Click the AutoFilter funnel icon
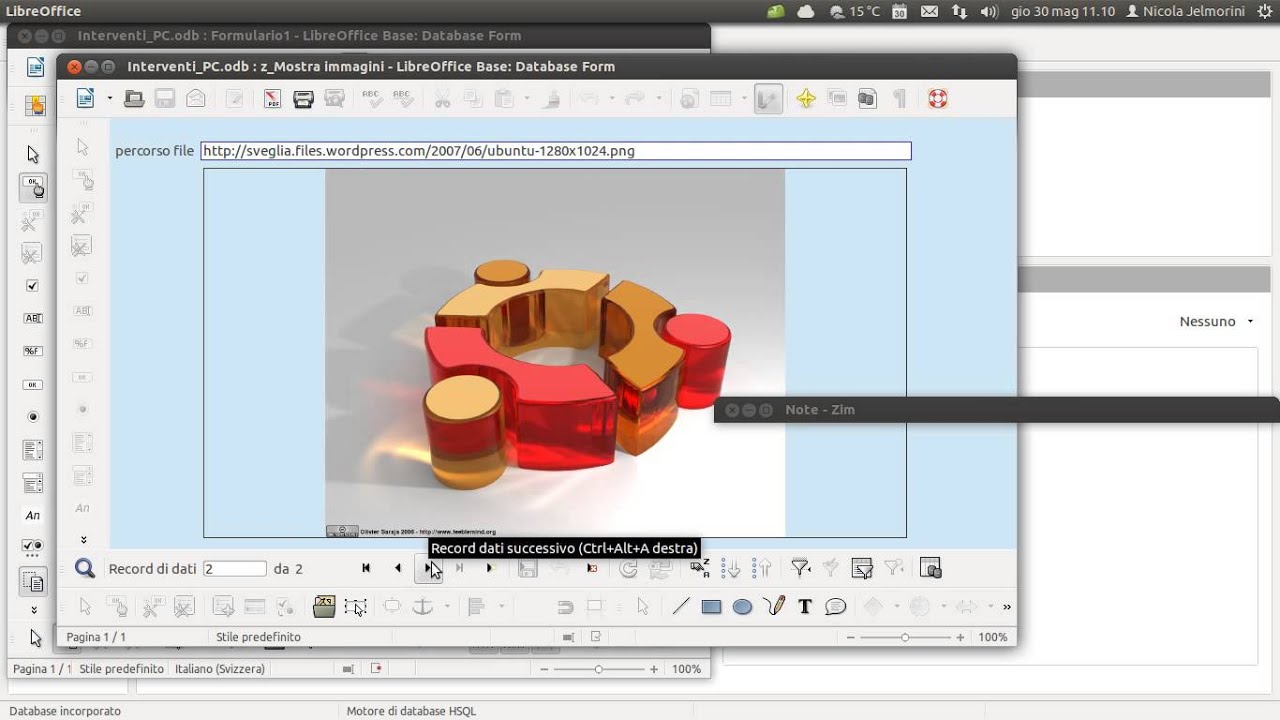The width and height of the screenshot is (1280, 720). [x=800, y=568]
